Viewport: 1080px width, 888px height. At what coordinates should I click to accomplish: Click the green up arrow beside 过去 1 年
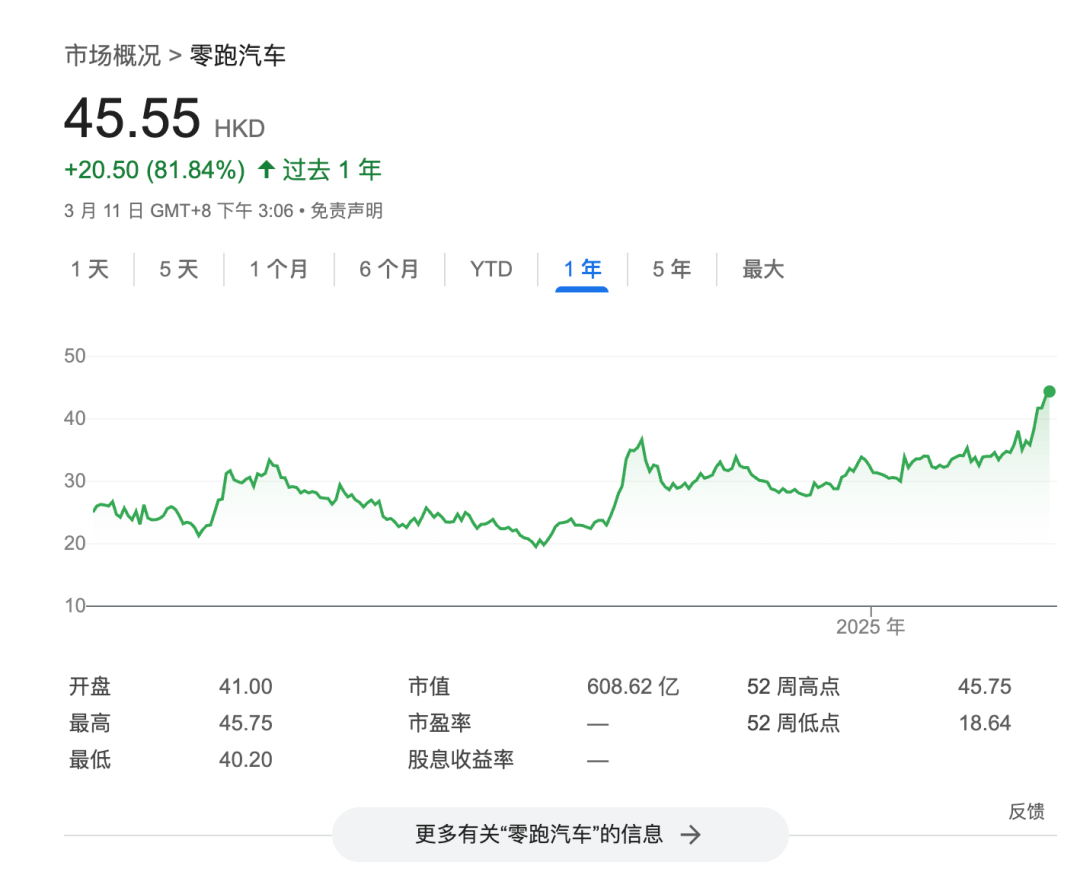(267, 169)
